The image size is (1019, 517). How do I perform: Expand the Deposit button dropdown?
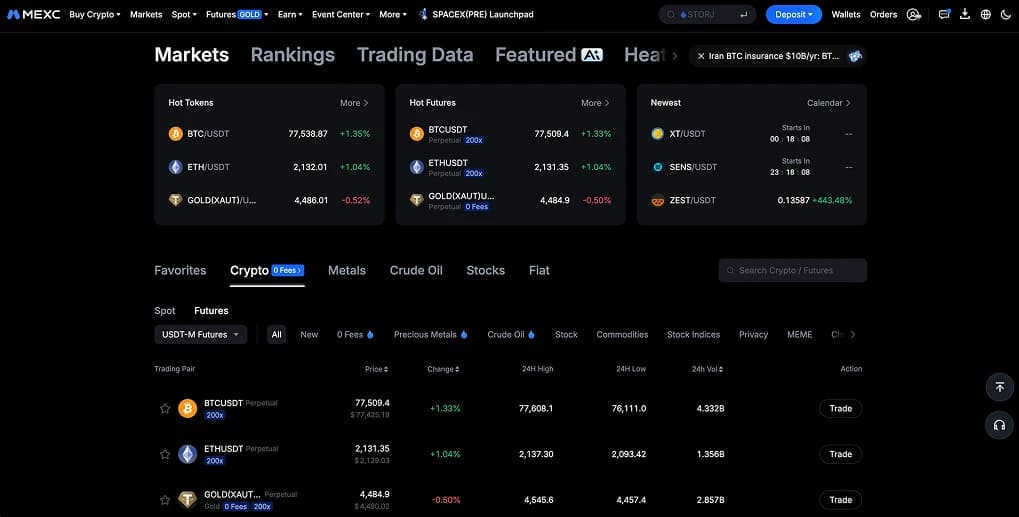pyautogui.click(x=793, y=14)
